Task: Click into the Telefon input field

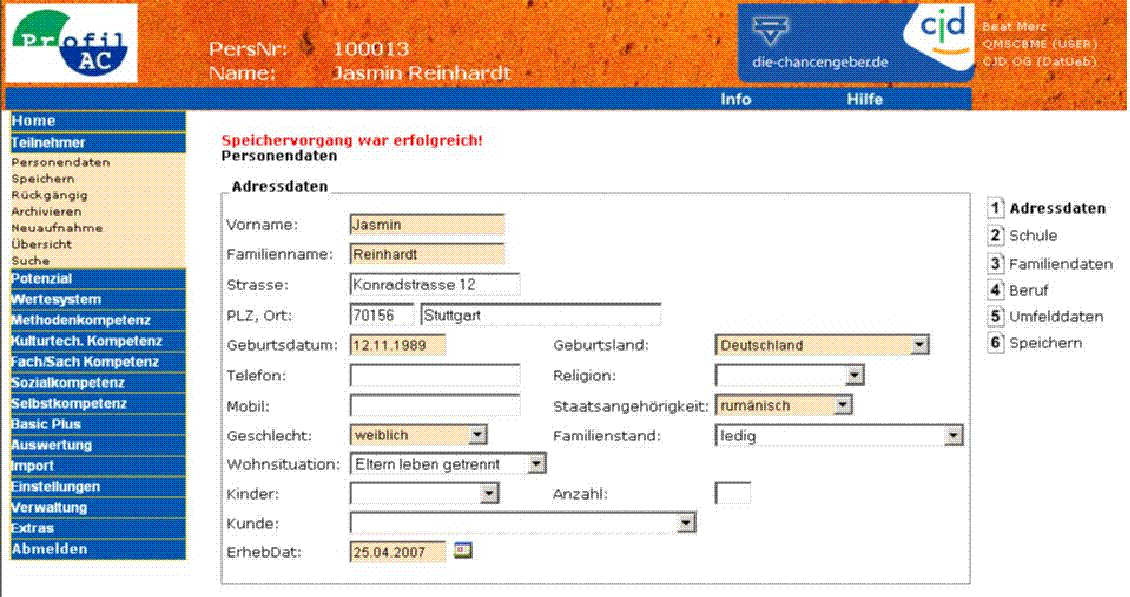Action: point(435,376)
